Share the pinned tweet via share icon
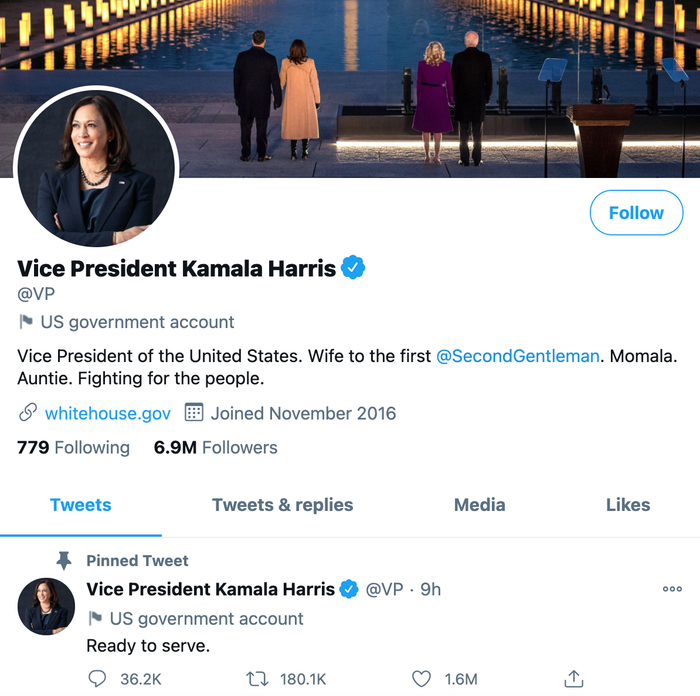 point(573,679)
